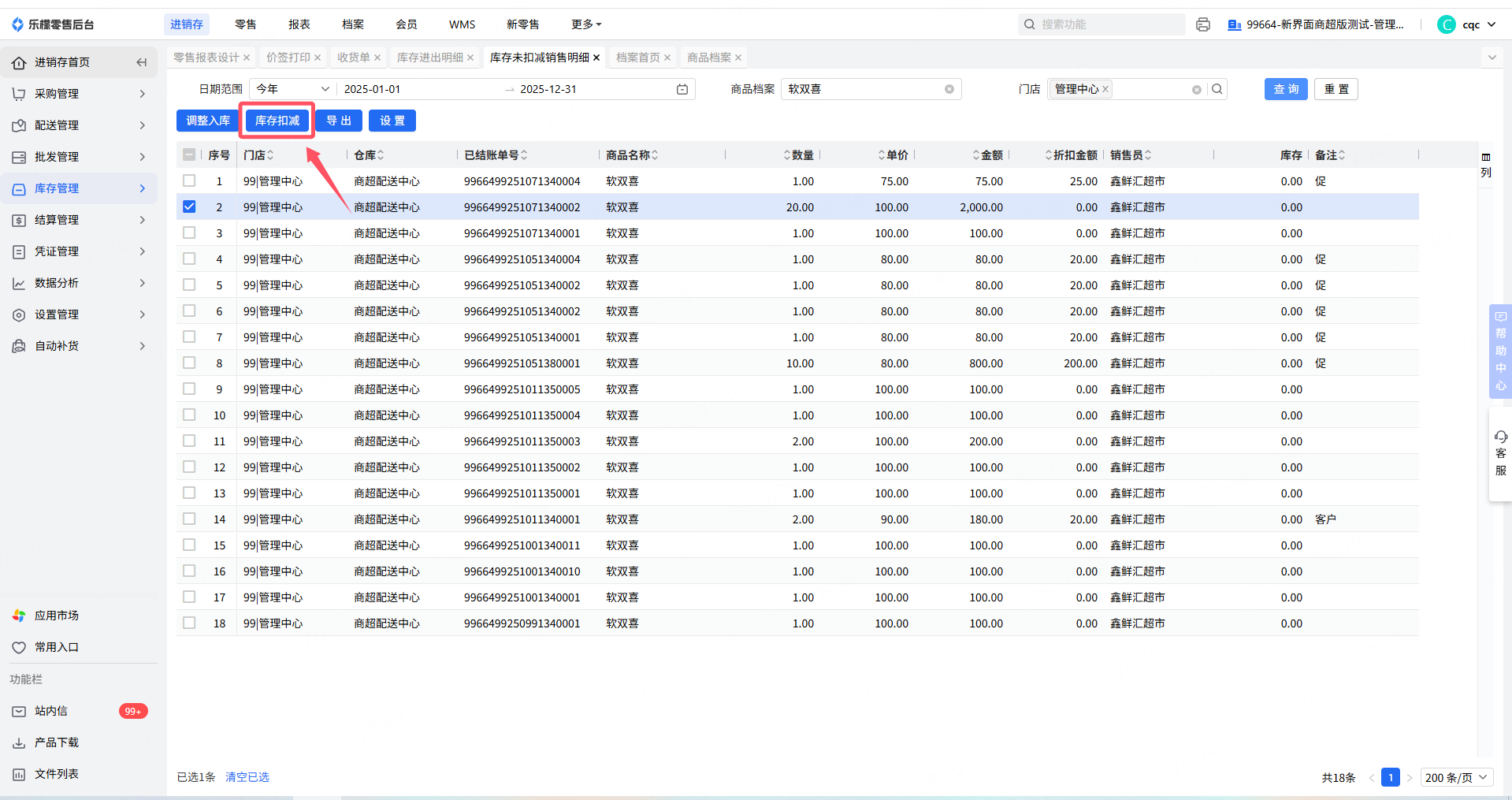Check the checkbox for row 5
The width and height of the screenshot is (1512, 800).
189,285
